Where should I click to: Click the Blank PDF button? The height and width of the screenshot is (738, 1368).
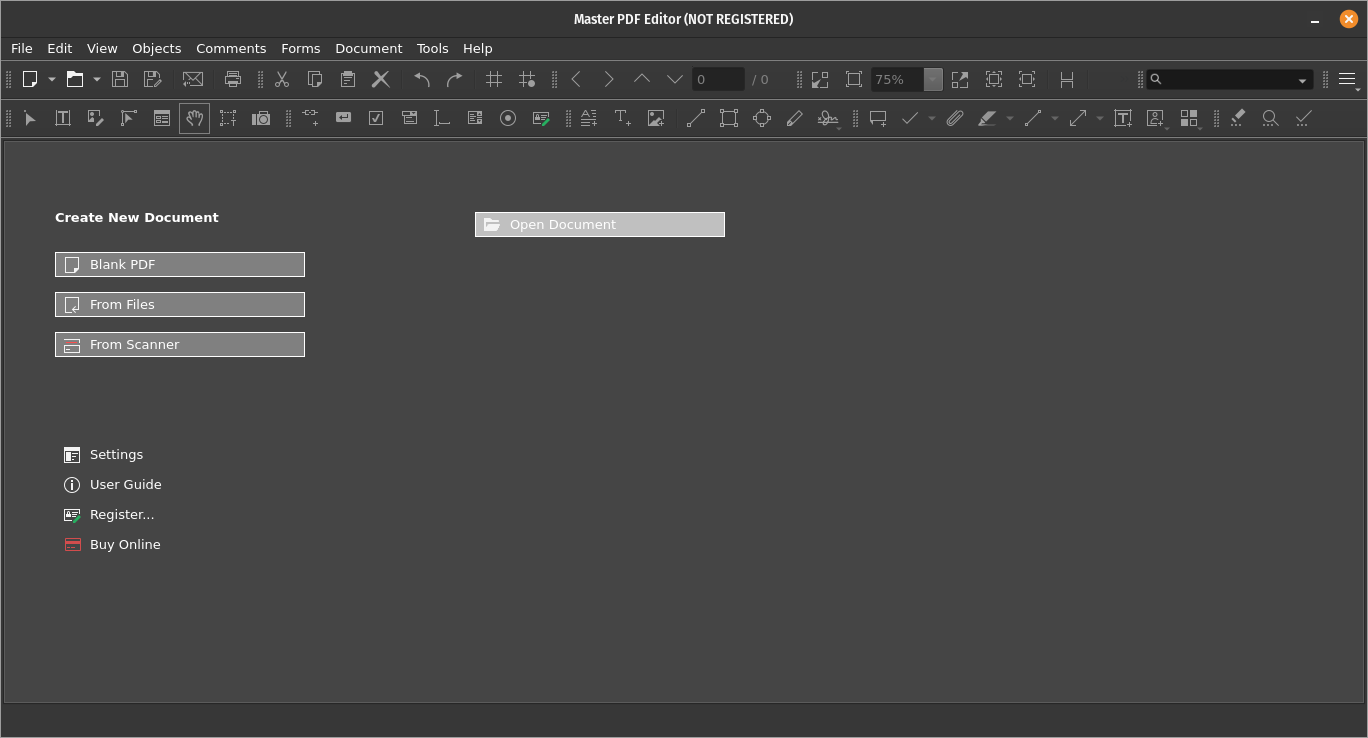[180, 264]
